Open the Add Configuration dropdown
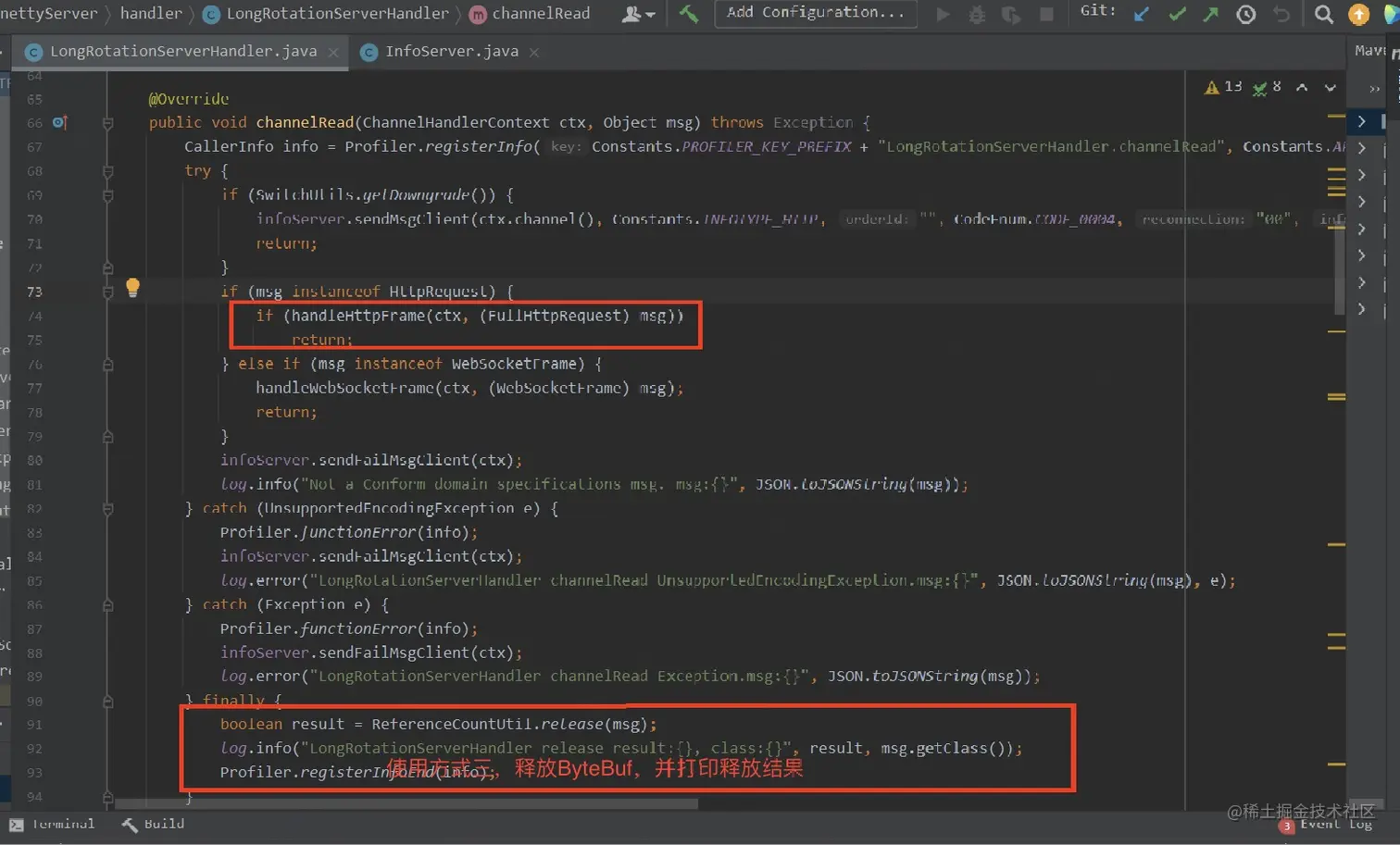The height and width of the screenshot is (845, 1400). [816, 13]
